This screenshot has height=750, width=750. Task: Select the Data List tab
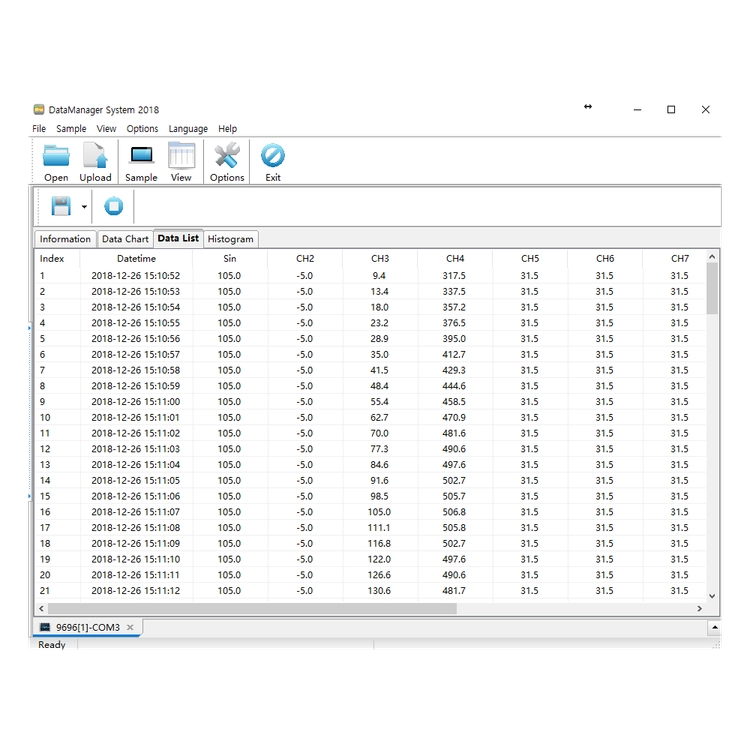click(x=178, y=238)
